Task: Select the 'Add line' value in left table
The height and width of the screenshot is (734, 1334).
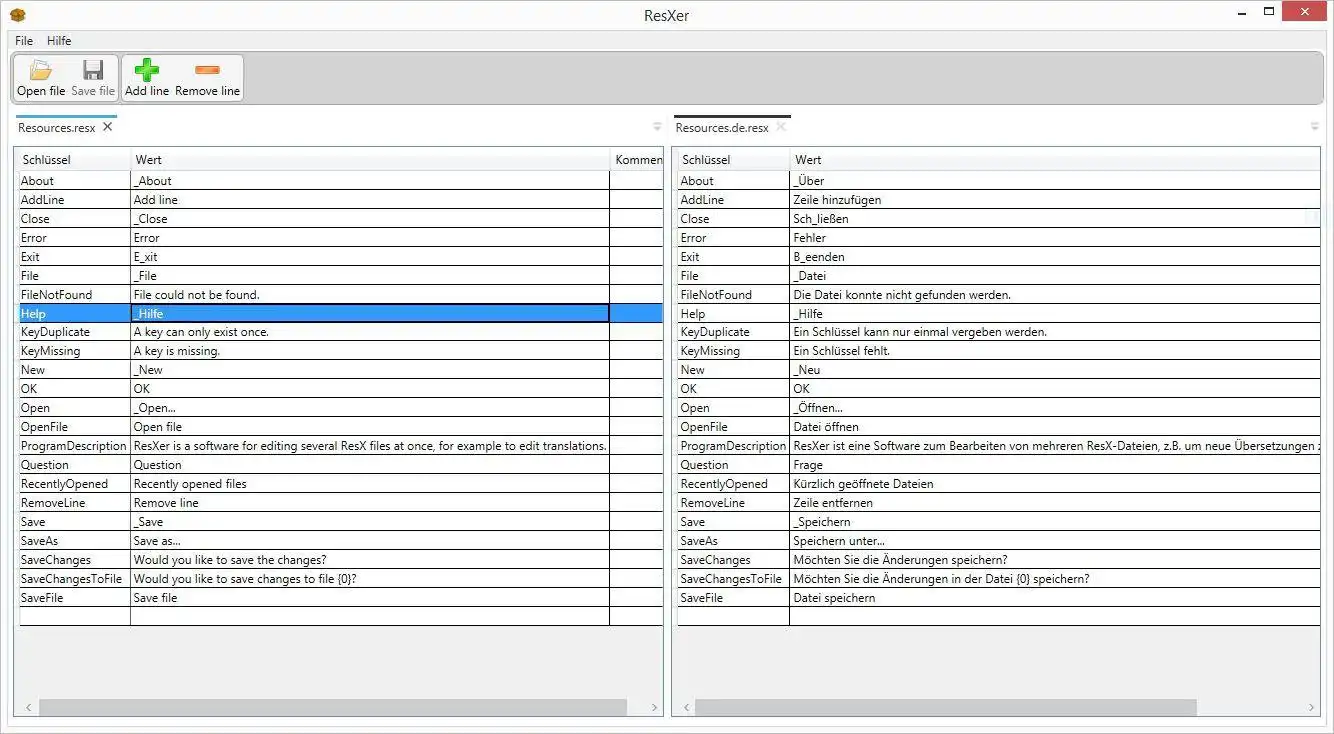Action: pos(370,200)
